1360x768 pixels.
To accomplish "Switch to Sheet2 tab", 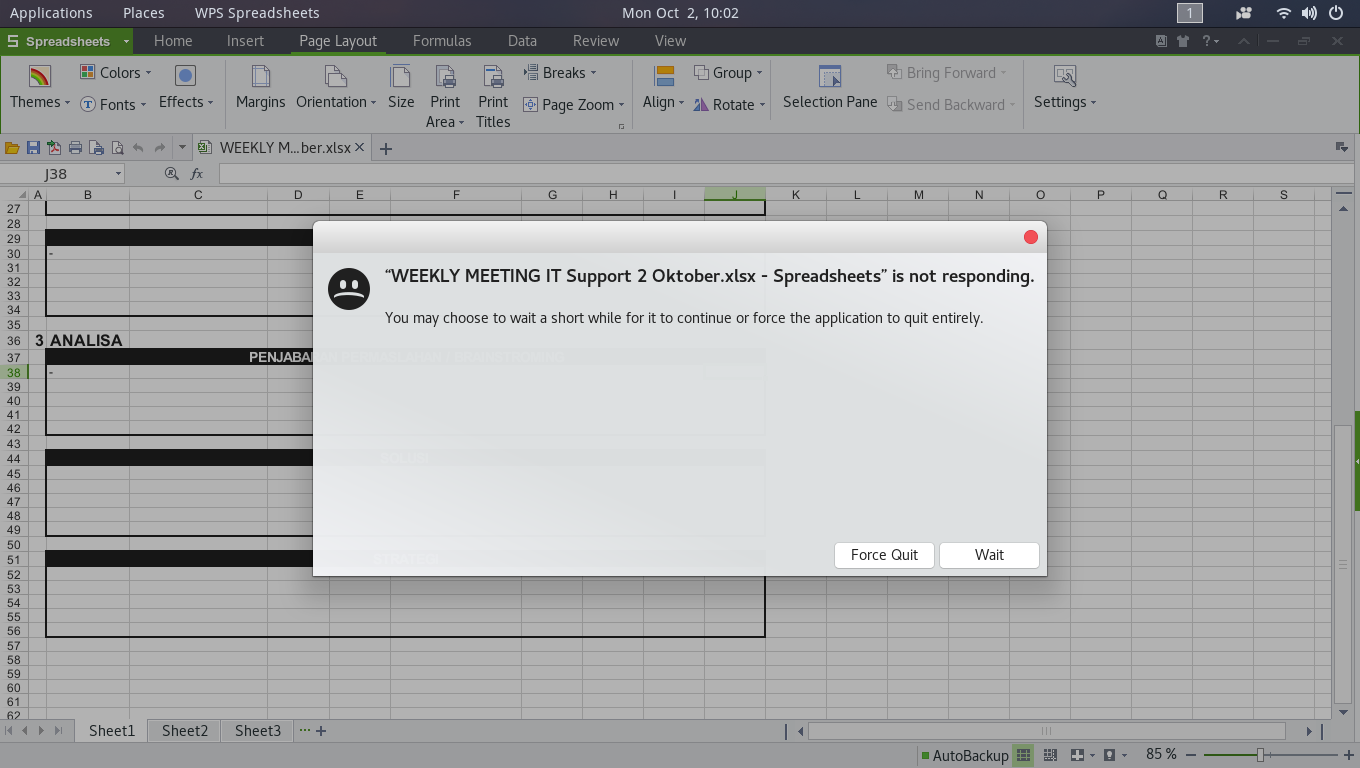I will pos(185,731).
